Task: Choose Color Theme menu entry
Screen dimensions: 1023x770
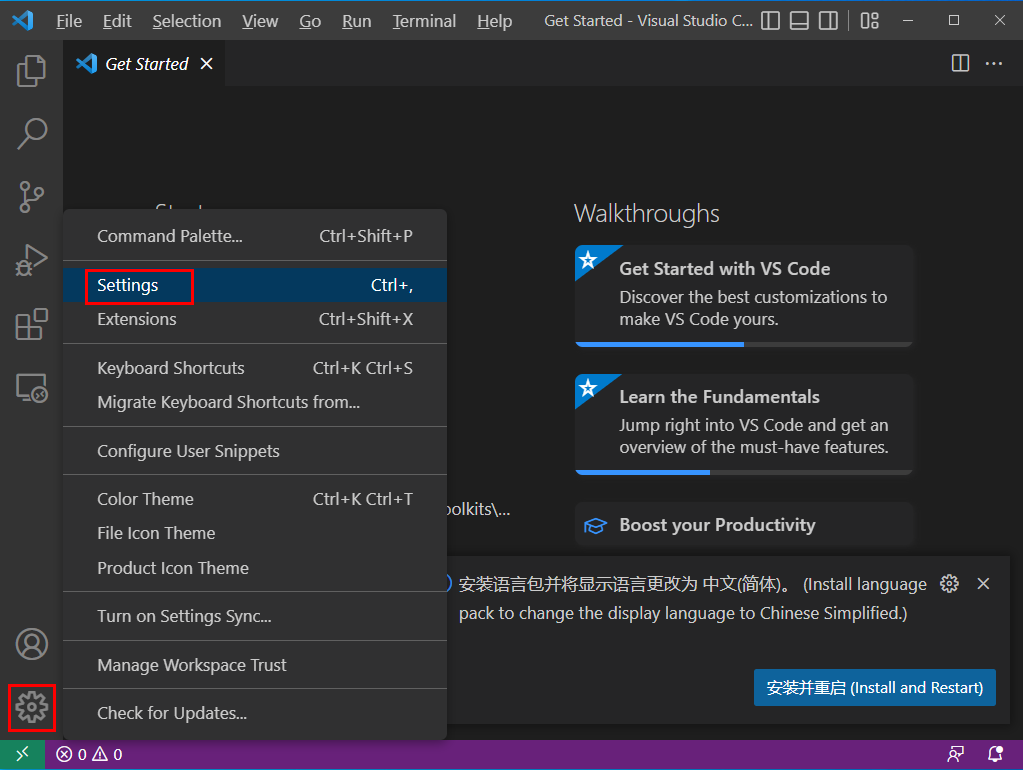Action: [146, 499]
